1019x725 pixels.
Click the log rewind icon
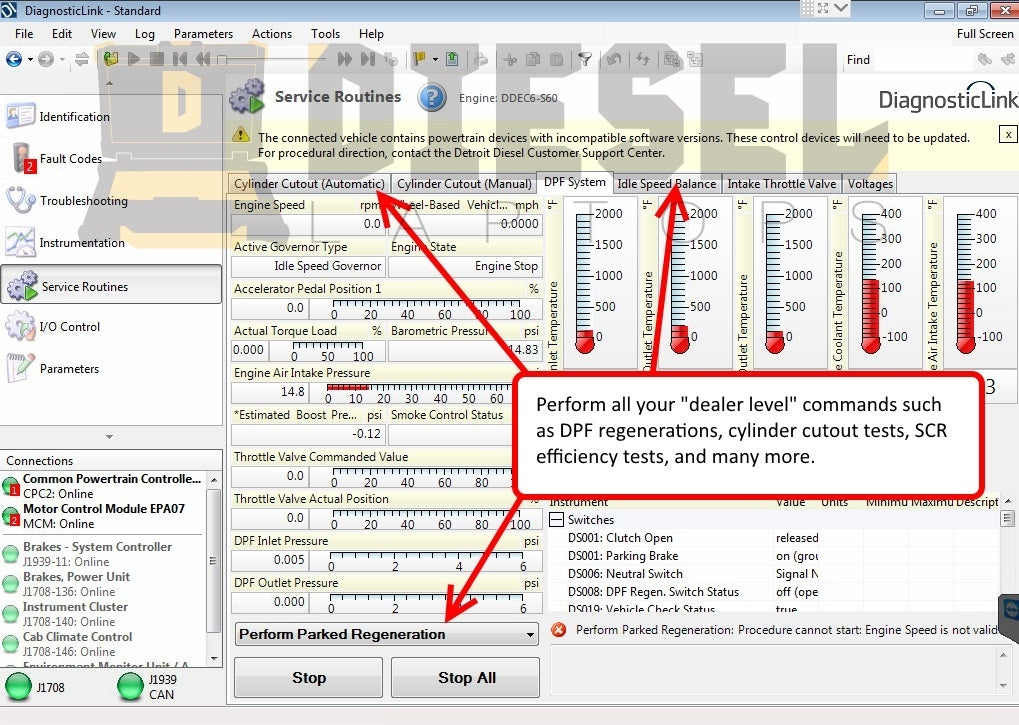(x=203, y=59)
